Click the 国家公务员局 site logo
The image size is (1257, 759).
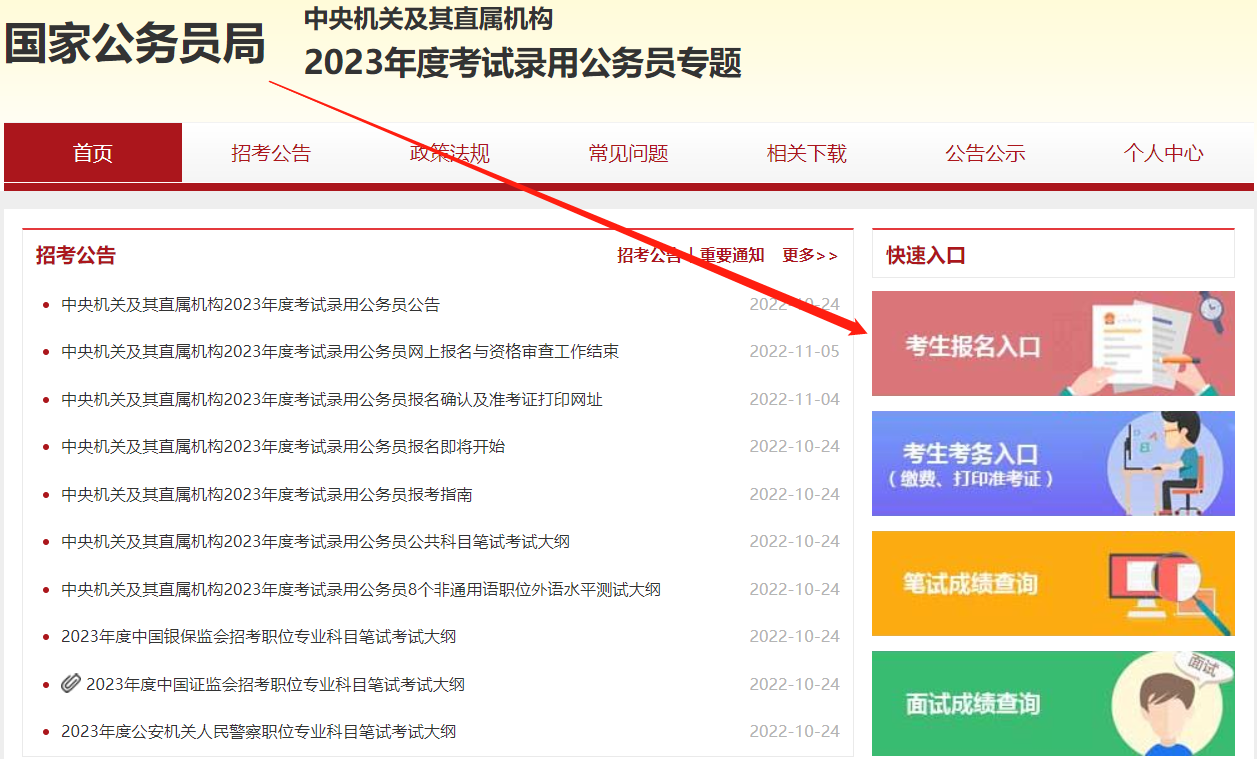[135, 44]
